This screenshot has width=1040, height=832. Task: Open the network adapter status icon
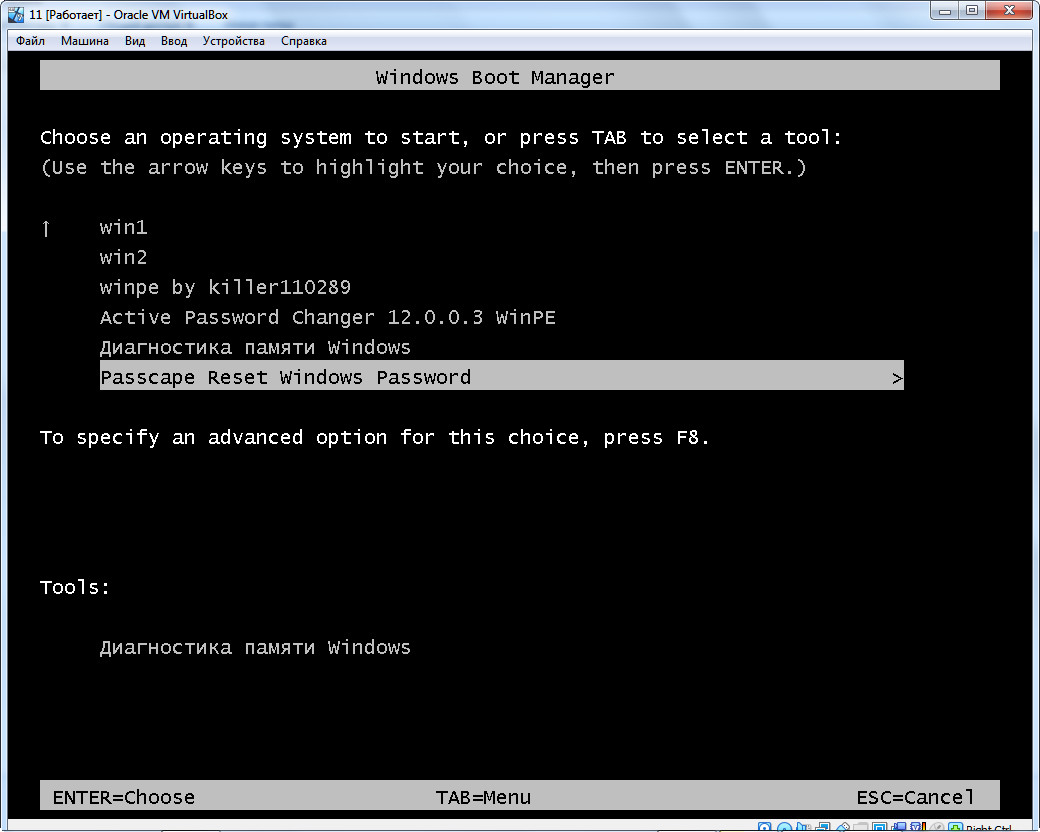tap(823, 828)
